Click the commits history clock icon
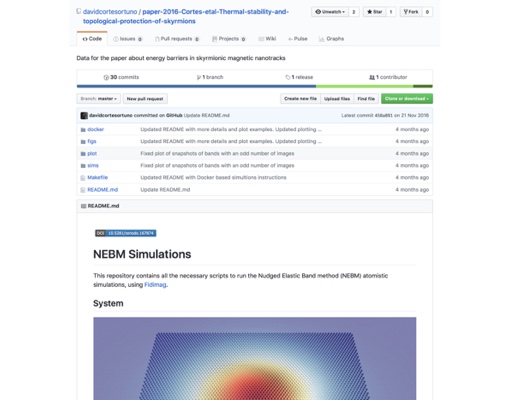Screen dimensions: 532x400 106,77
